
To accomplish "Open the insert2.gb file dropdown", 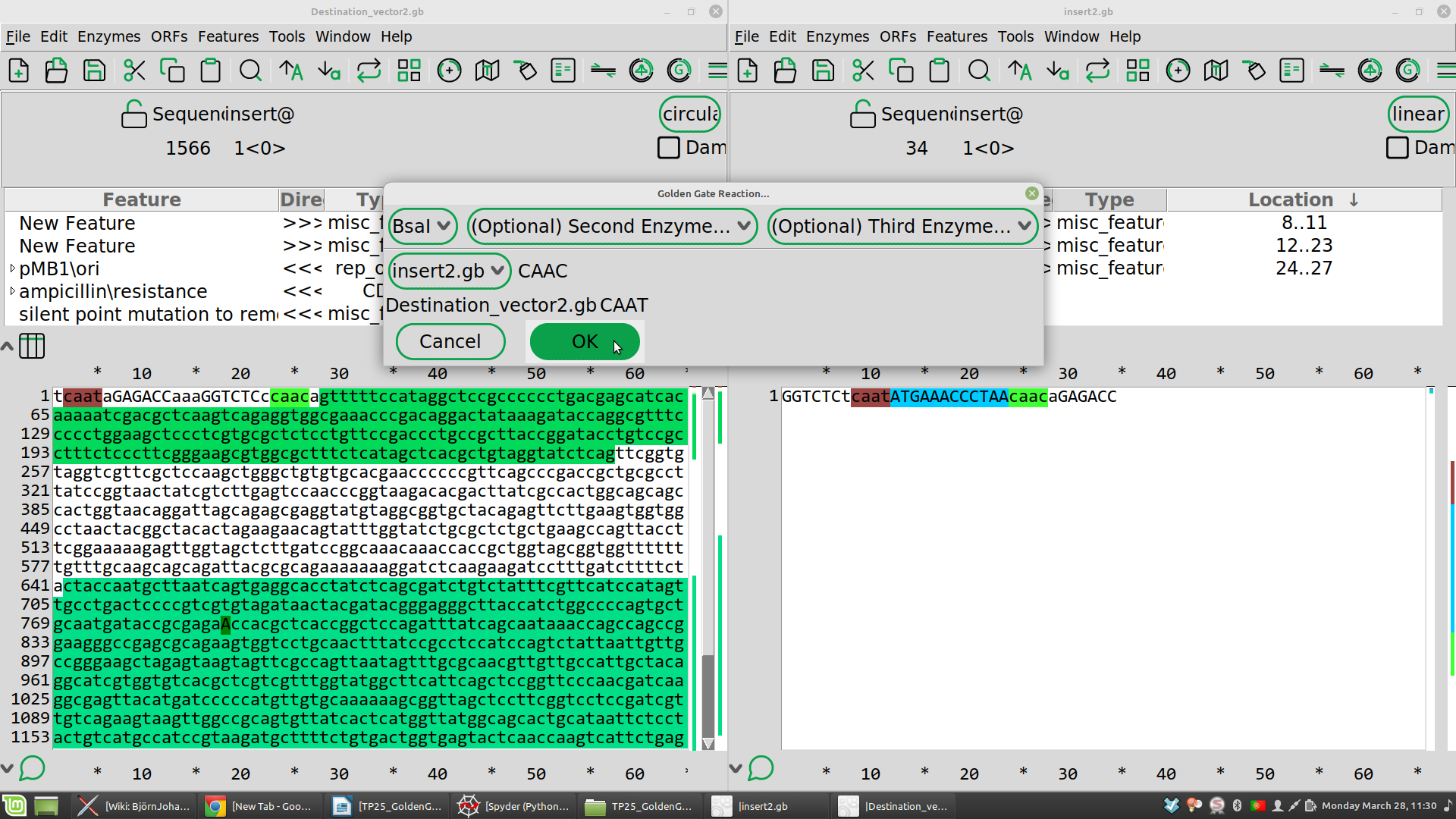I will (449, 271).
